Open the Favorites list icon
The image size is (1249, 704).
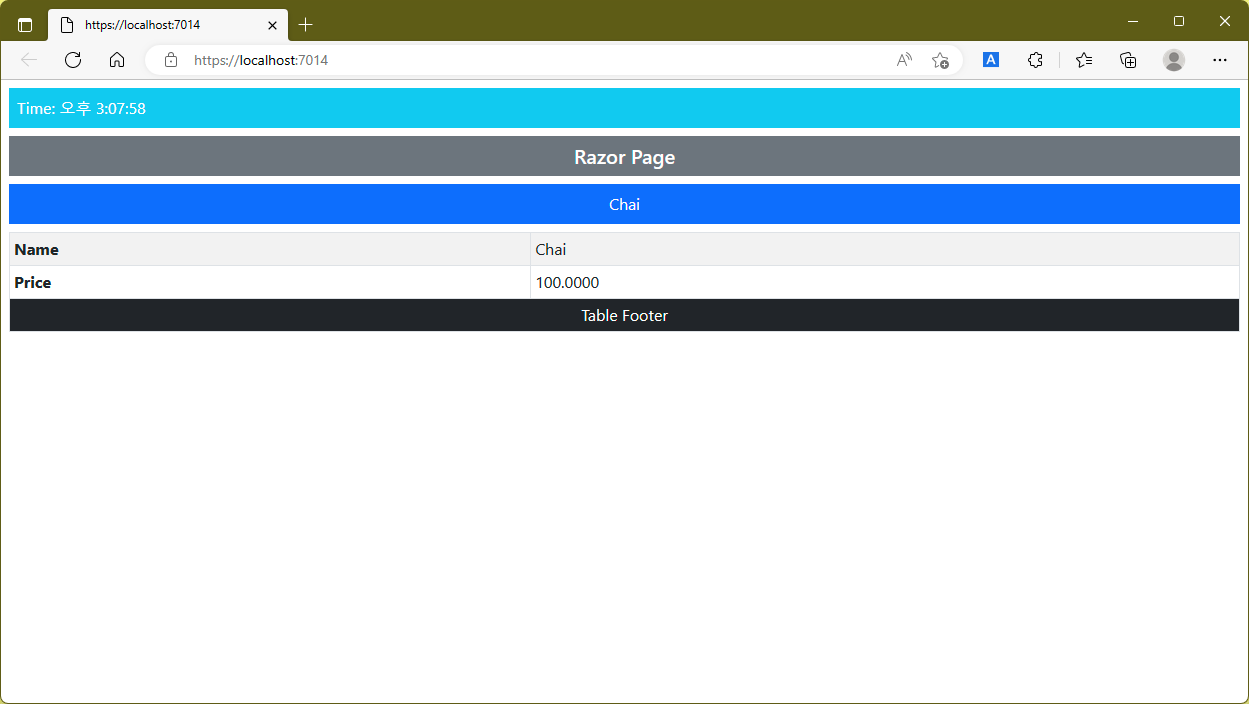[x=1084, y=60]
